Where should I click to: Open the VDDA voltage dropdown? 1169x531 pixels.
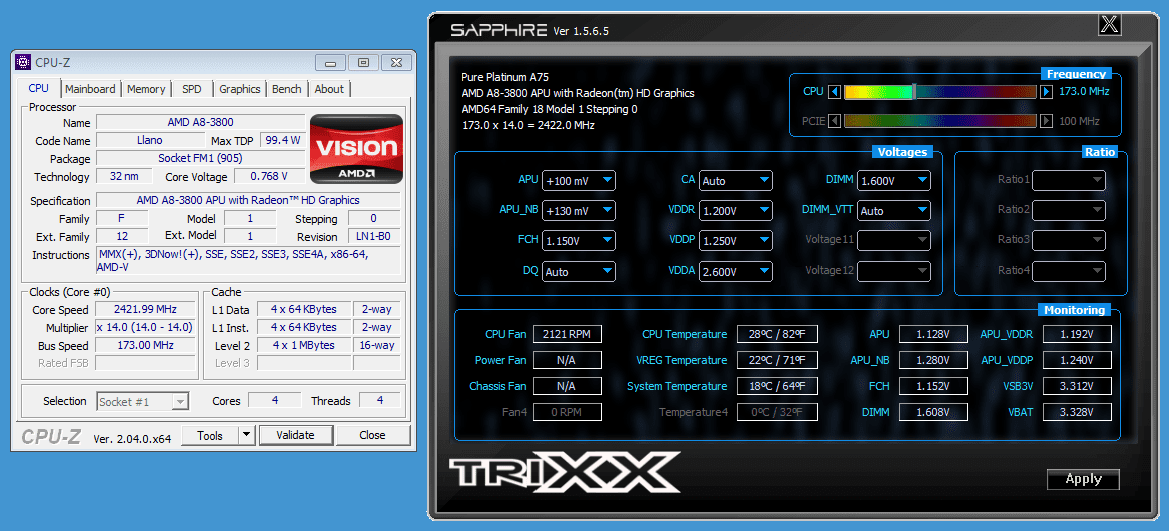[736, 271]
